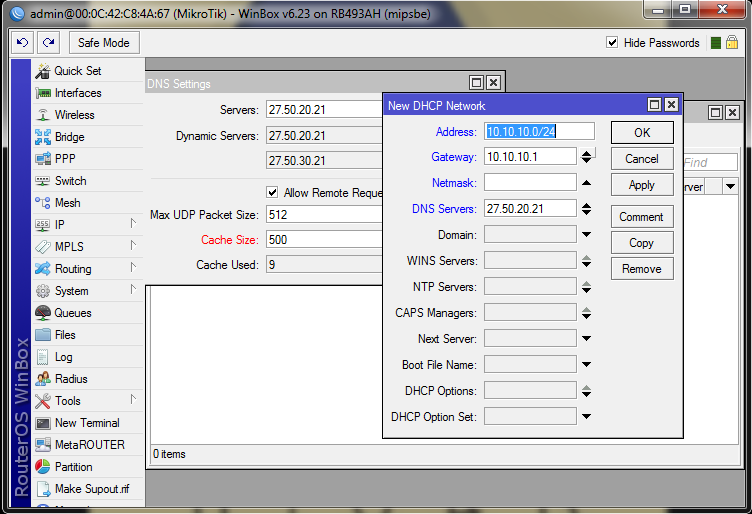
Task: Open the Wireless menu item
Action: click(88, 115)
